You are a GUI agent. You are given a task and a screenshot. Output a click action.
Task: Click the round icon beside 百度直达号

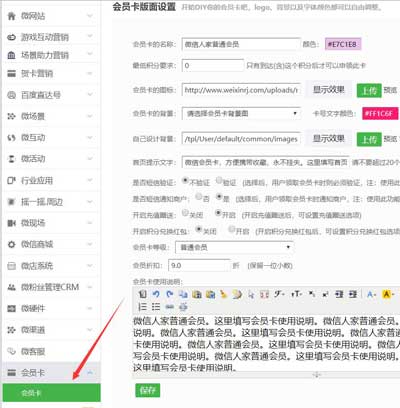[x=11, y=95]
